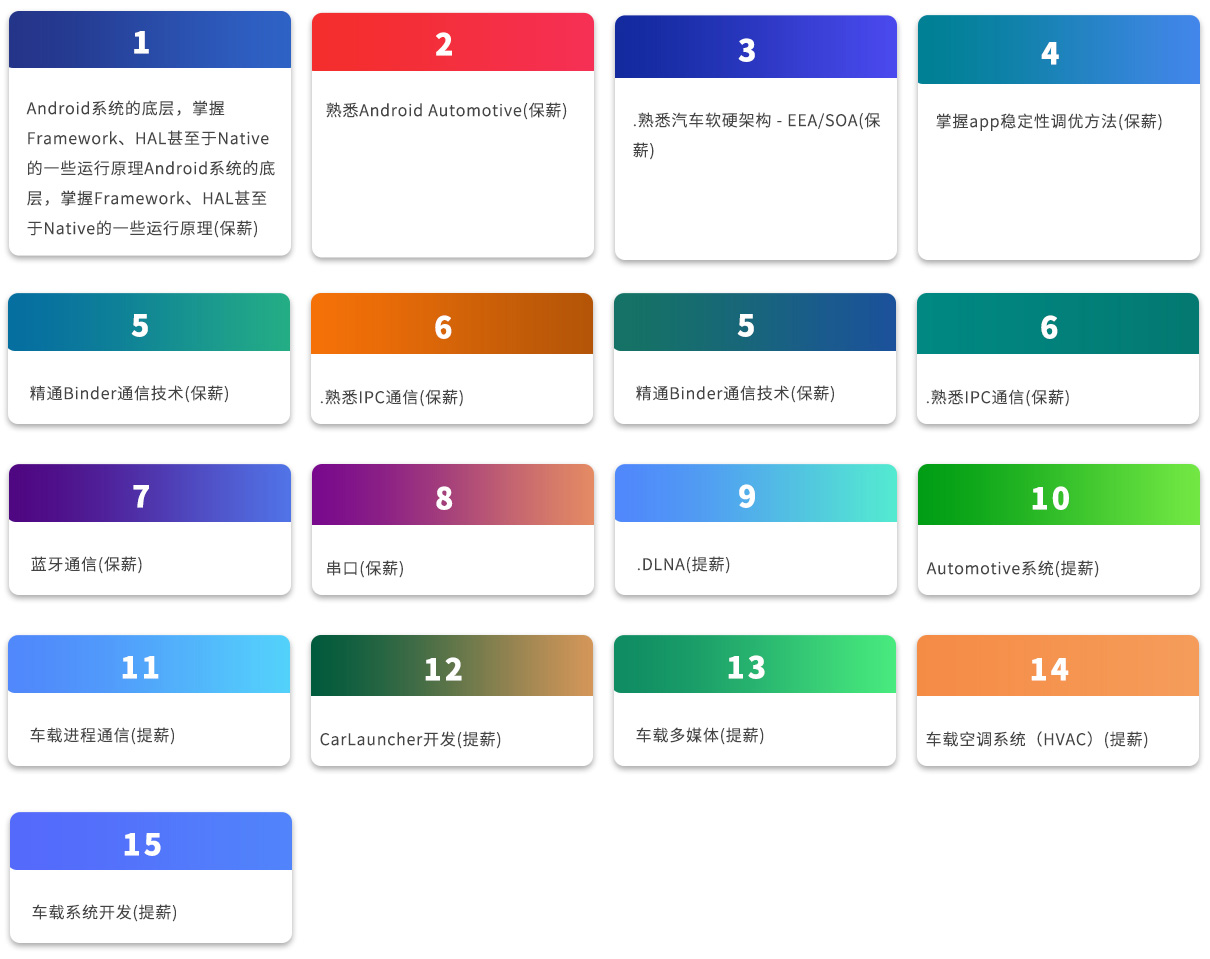The width and height of the screenshot is (1210, 959).
Task: Click the blue-to-green header numbered 5
Action: [x=149, y=322]
